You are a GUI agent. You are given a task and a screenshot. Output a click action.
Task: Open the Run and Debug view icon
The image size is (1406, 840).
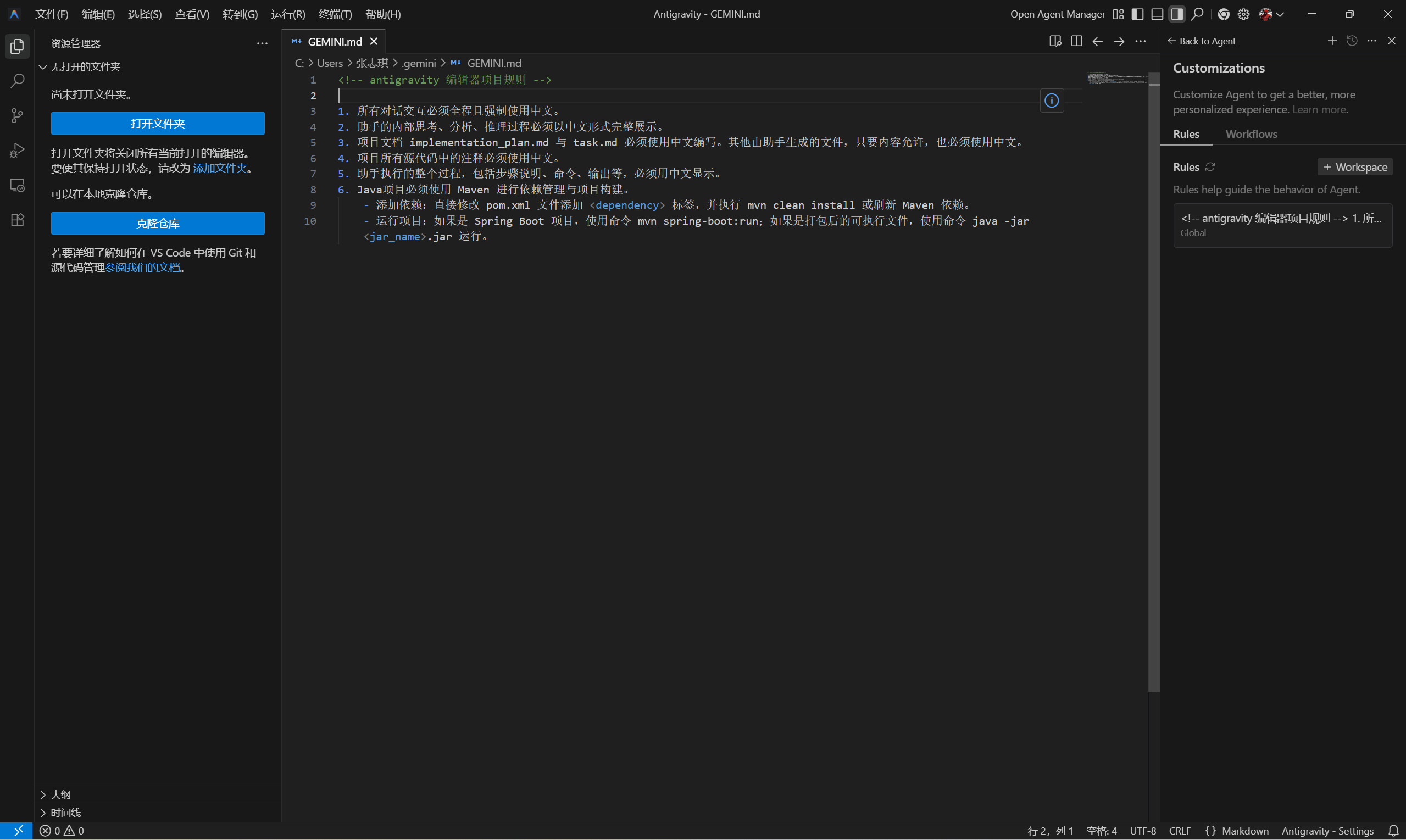[x=17, y=151]
